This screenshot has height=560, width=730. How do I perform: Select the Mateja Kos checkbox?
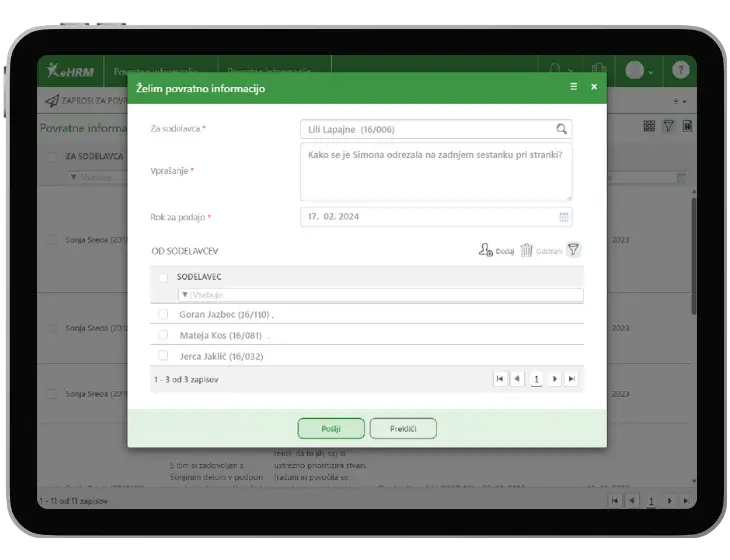163,335
